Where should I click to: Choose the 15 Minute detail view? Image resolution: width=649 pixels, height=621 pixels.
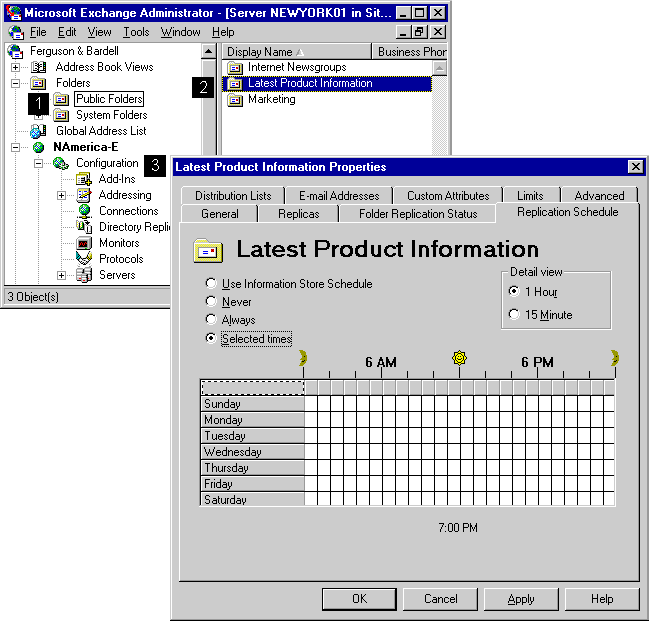[541, 315]
